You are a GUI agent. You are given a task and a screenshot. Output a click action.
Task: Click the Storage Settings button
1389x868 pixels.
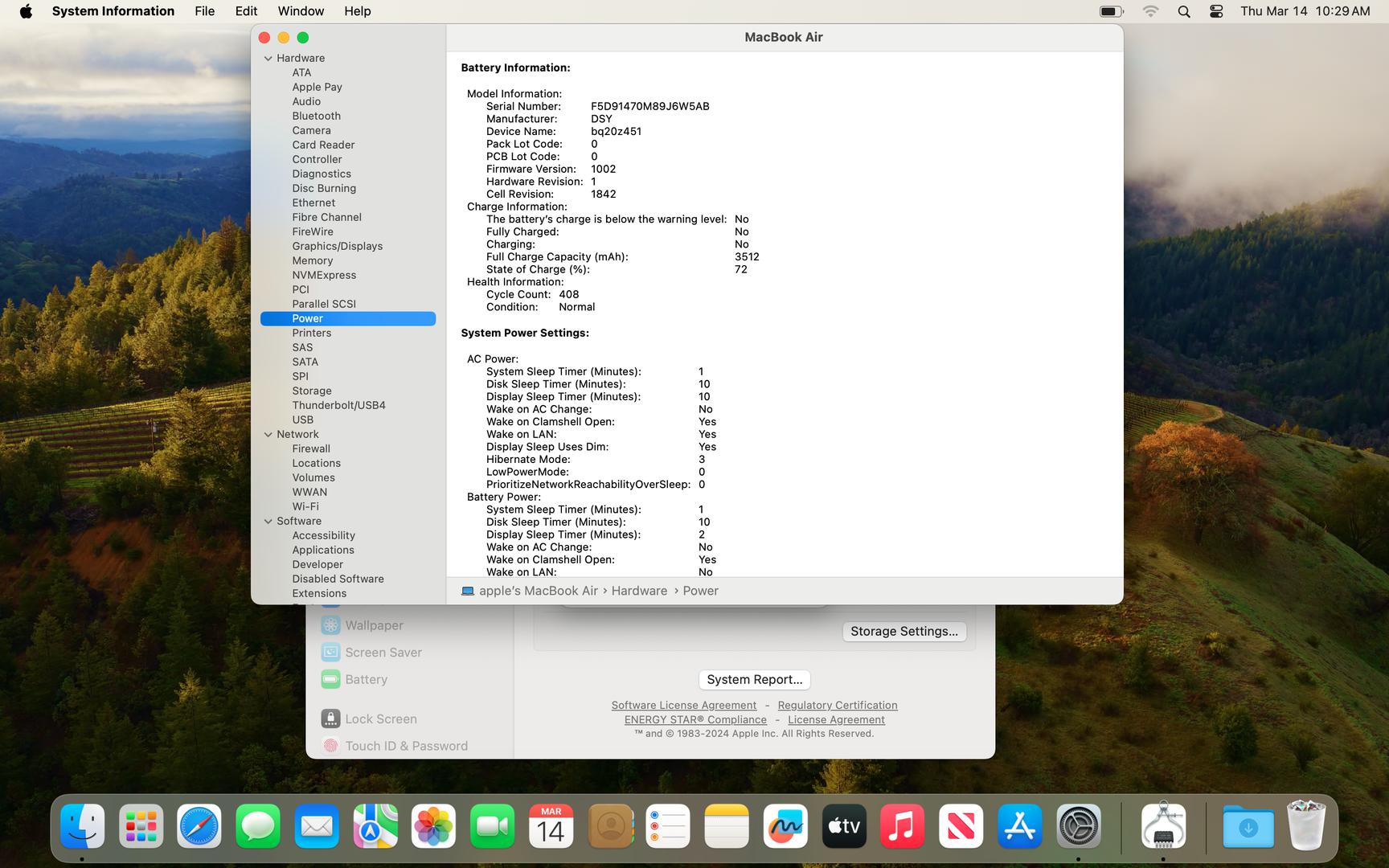(x=903, y=632)
